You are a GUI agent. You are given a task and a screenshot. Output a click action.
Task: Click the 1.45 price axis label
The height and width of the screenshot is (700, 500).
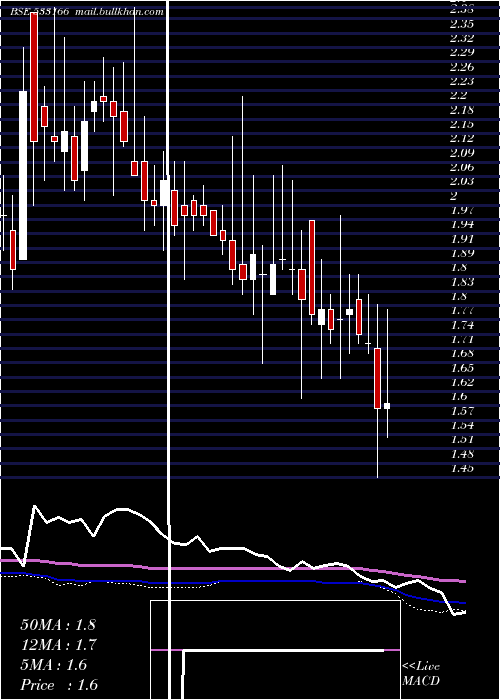tap(462, 468)
